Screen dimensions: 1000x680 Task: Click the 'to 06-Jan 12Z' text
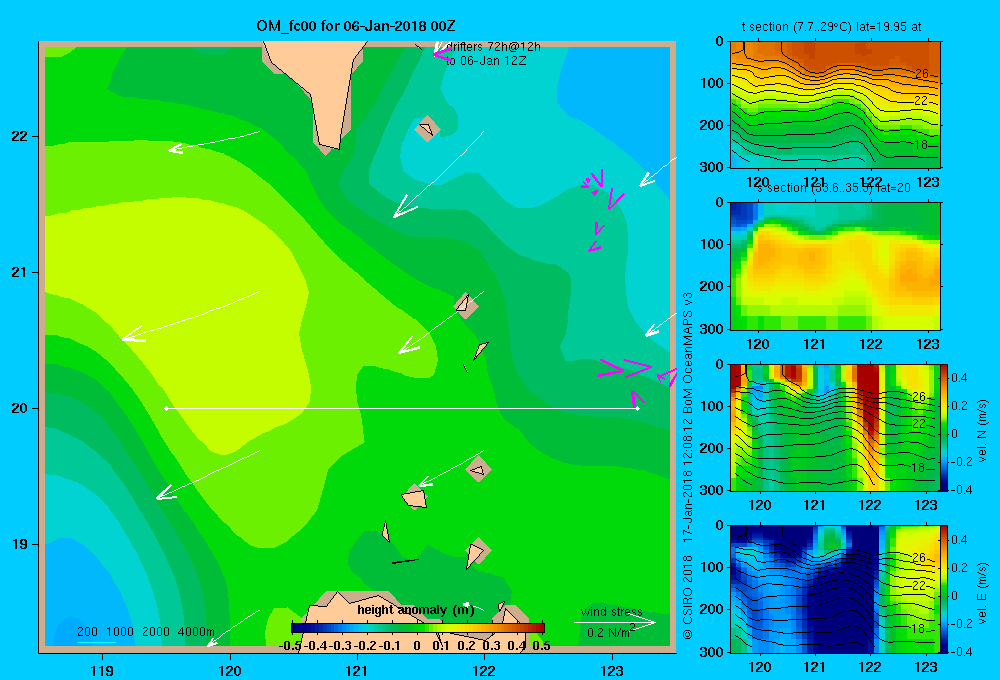[485, 61]
